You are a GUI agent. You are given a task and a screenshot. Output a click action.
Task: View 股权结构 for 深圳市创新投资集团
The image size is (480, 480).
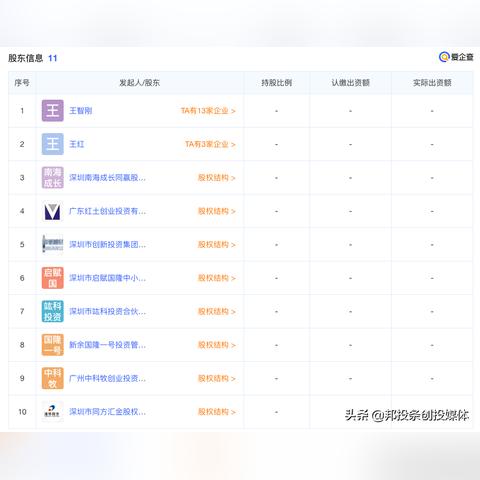217,244
